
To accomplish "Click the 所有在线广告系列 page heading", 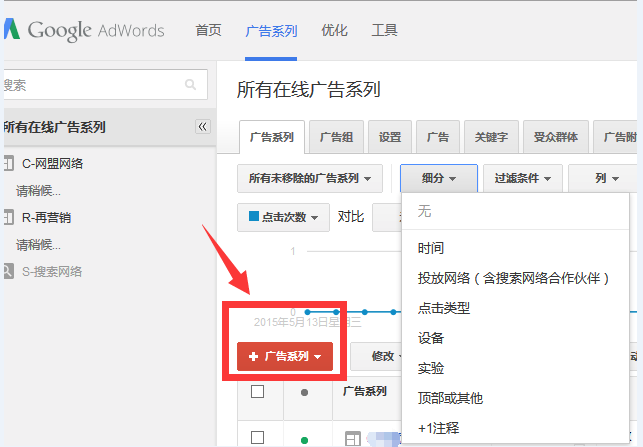I will tap(309, 90).
